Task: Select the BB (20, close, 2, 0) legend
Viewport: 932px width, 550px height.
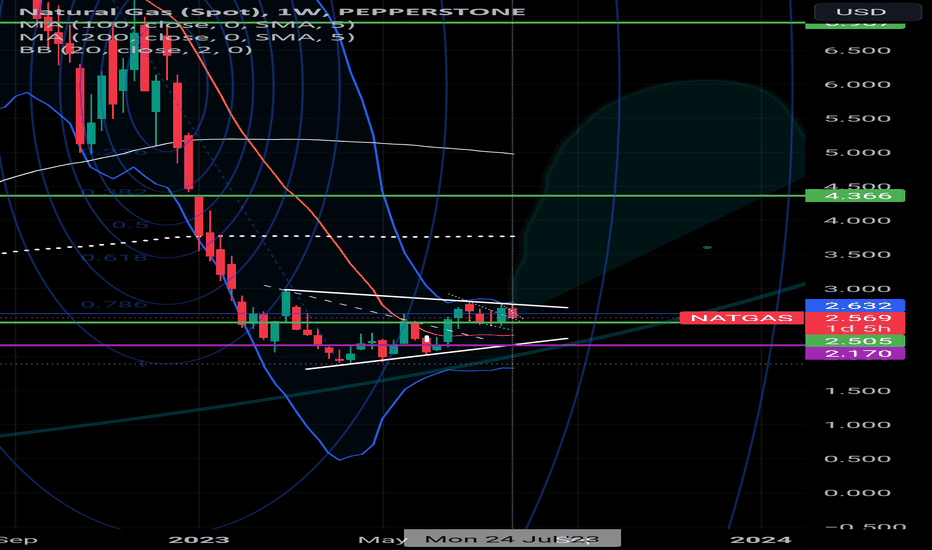Action: click(136, 49)
